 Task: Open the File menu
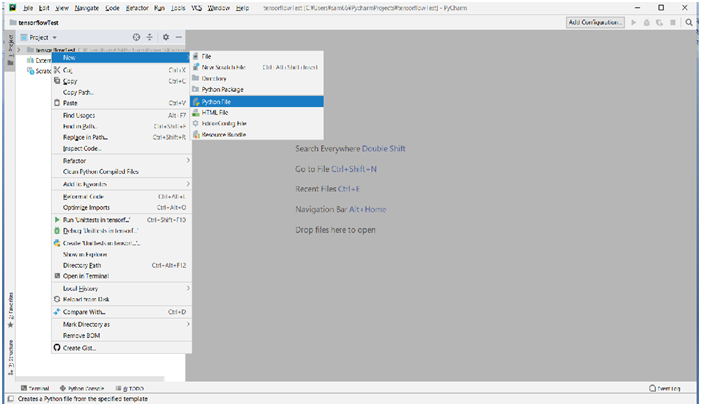point(28,8)
